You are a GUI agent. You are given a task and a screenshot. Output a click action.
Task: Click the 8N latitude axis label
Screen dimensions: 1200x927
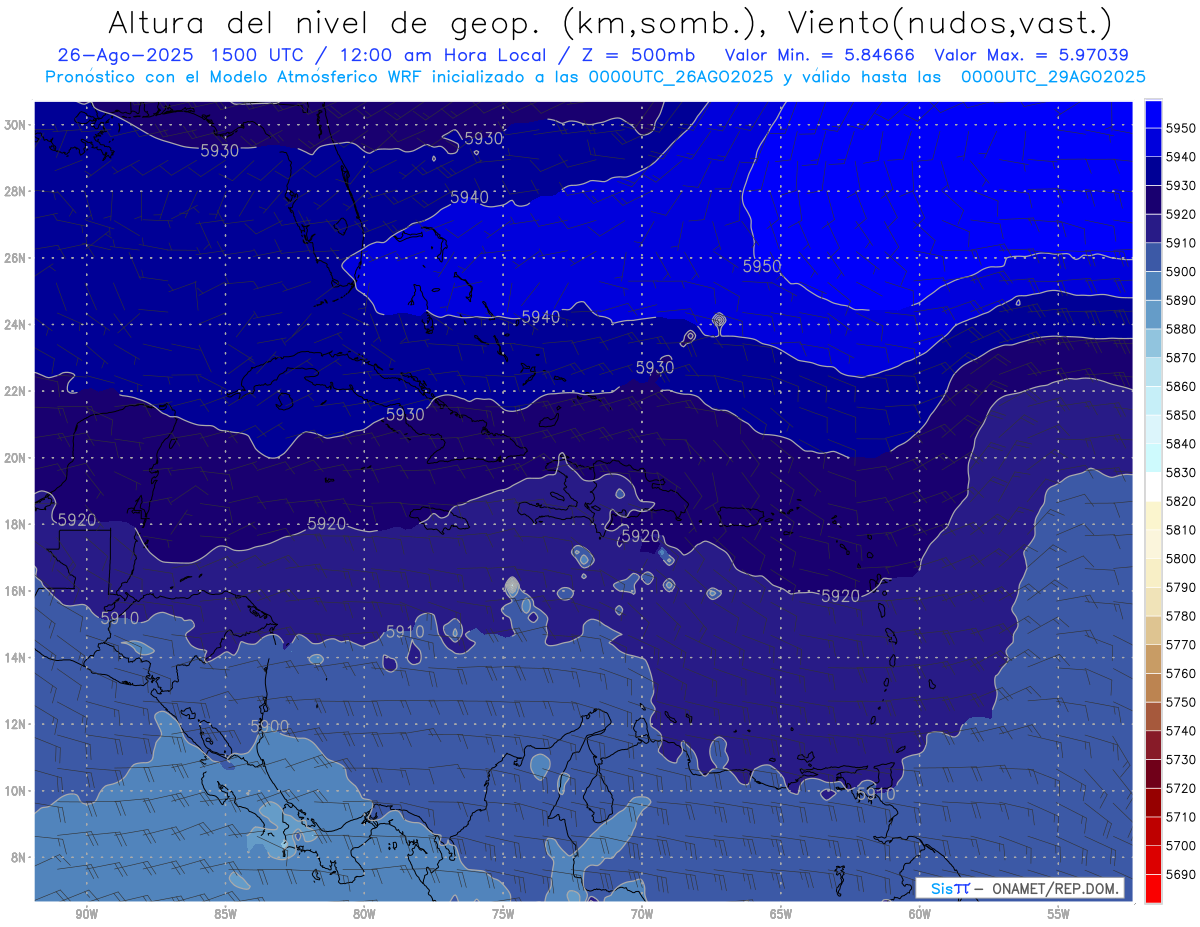pos(19,857)
